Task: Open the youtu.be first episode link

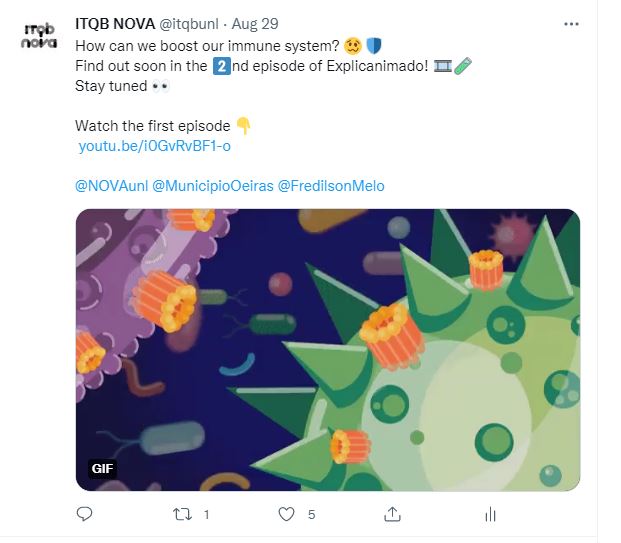Action: (154, 146)
